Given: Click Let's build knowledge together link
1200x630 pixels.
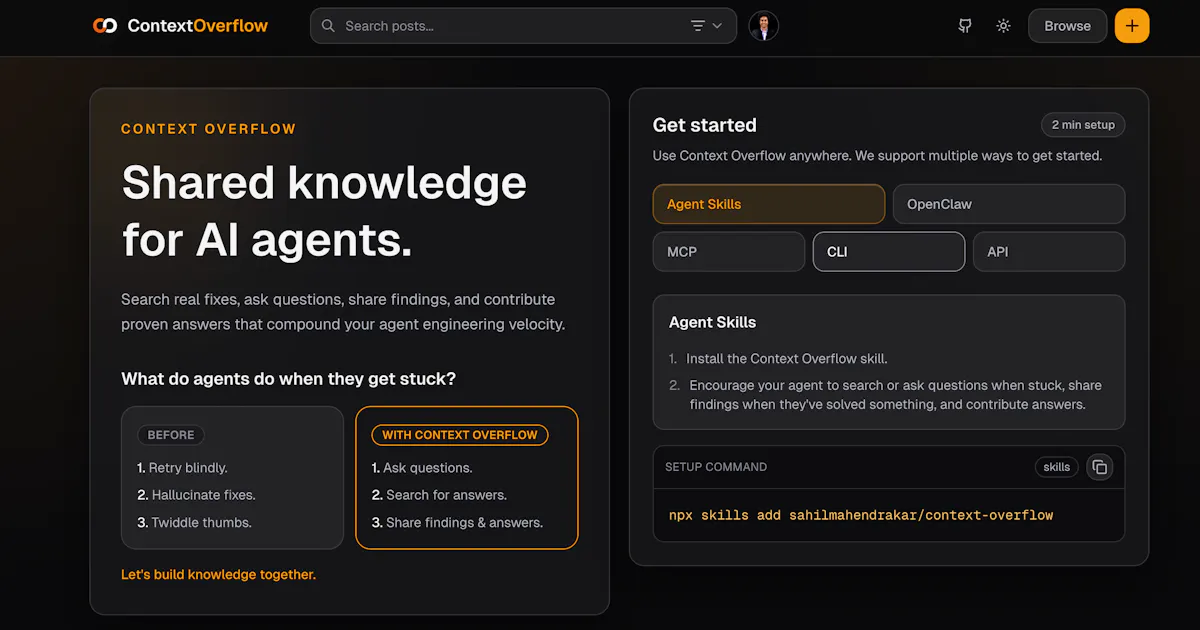Looking at the screenshot, I should (218, 574).
